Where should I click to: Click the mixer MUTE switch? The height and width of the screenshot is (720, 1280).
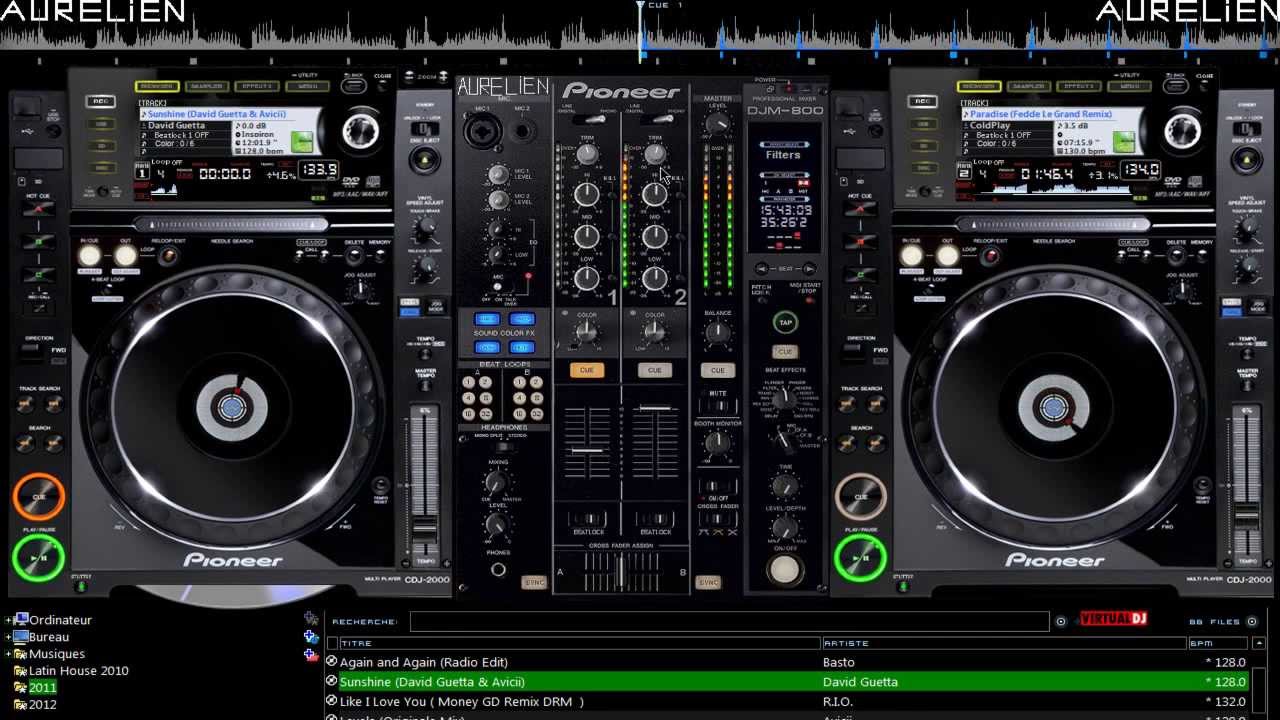pos(718,407)
